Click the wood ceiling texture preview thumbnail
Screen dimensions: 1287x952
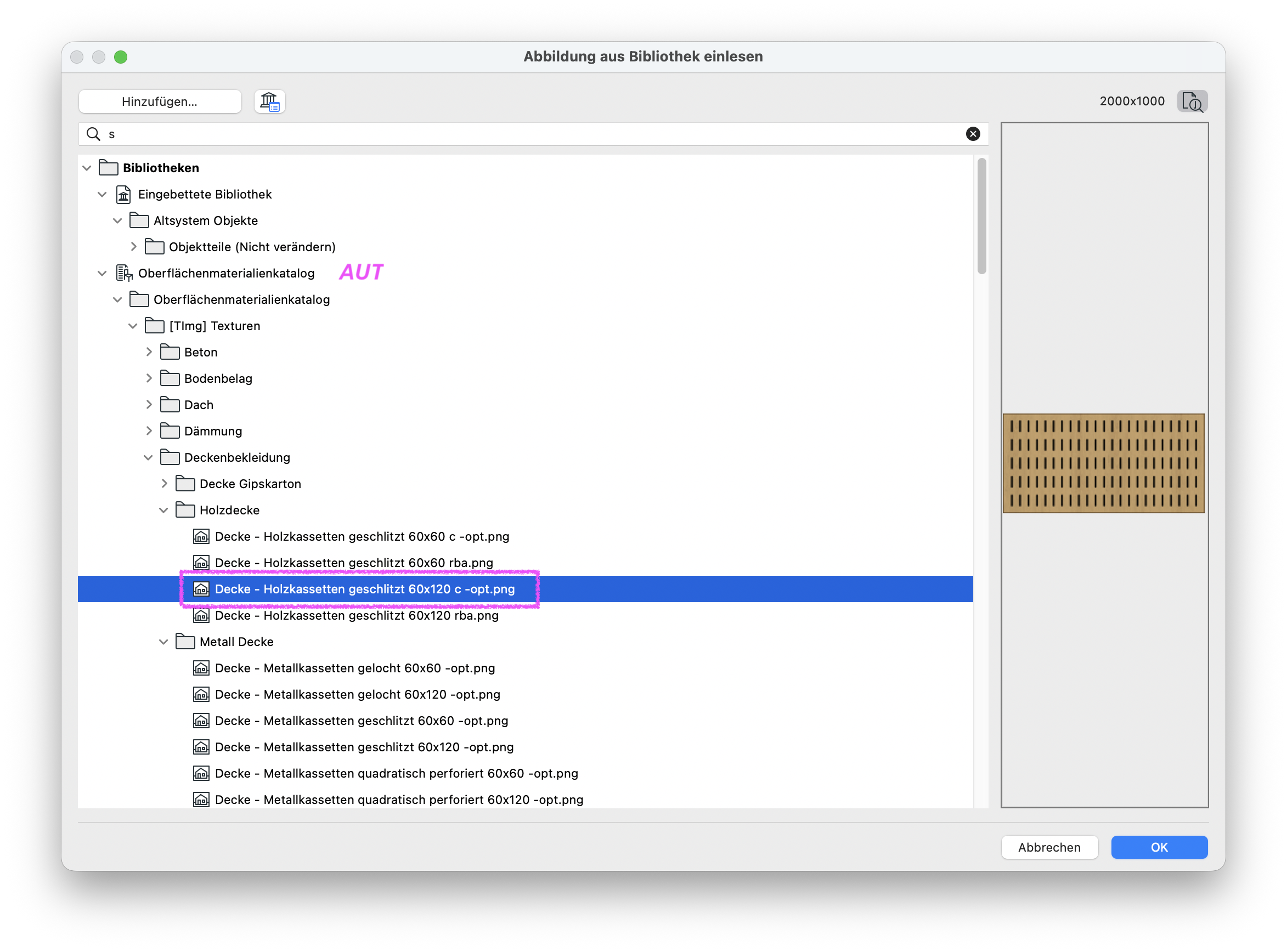(x=1103, y=463)
